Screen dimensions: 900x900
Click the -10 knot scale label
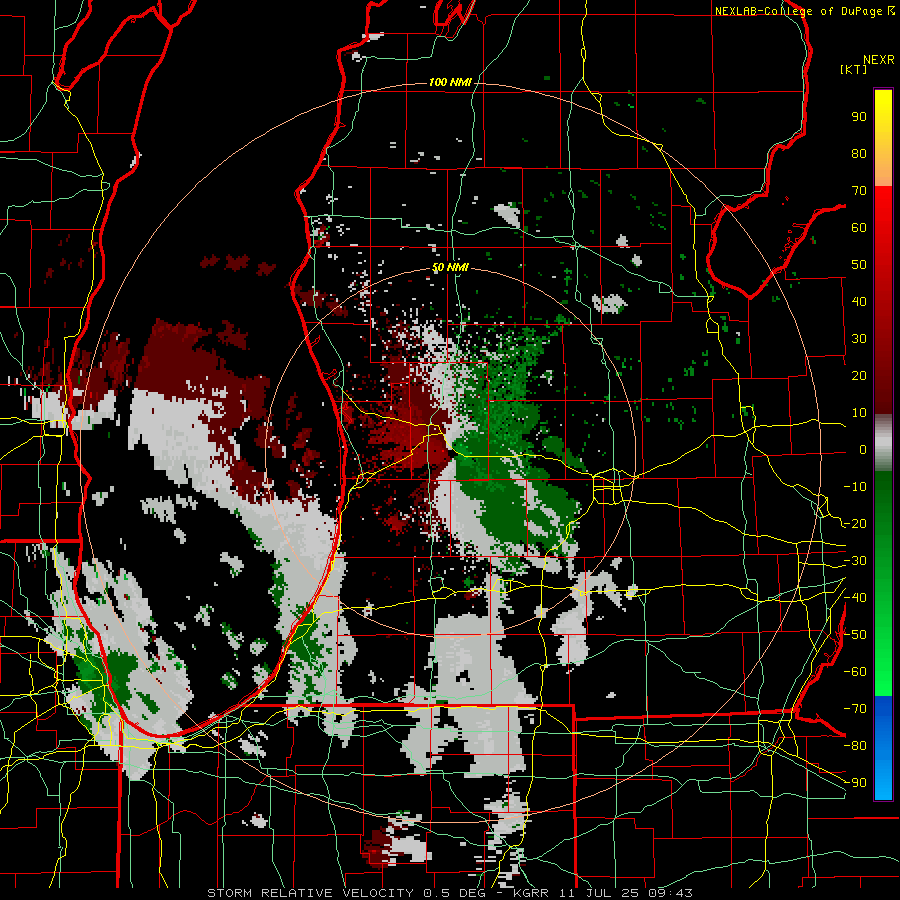click(855, 487)
